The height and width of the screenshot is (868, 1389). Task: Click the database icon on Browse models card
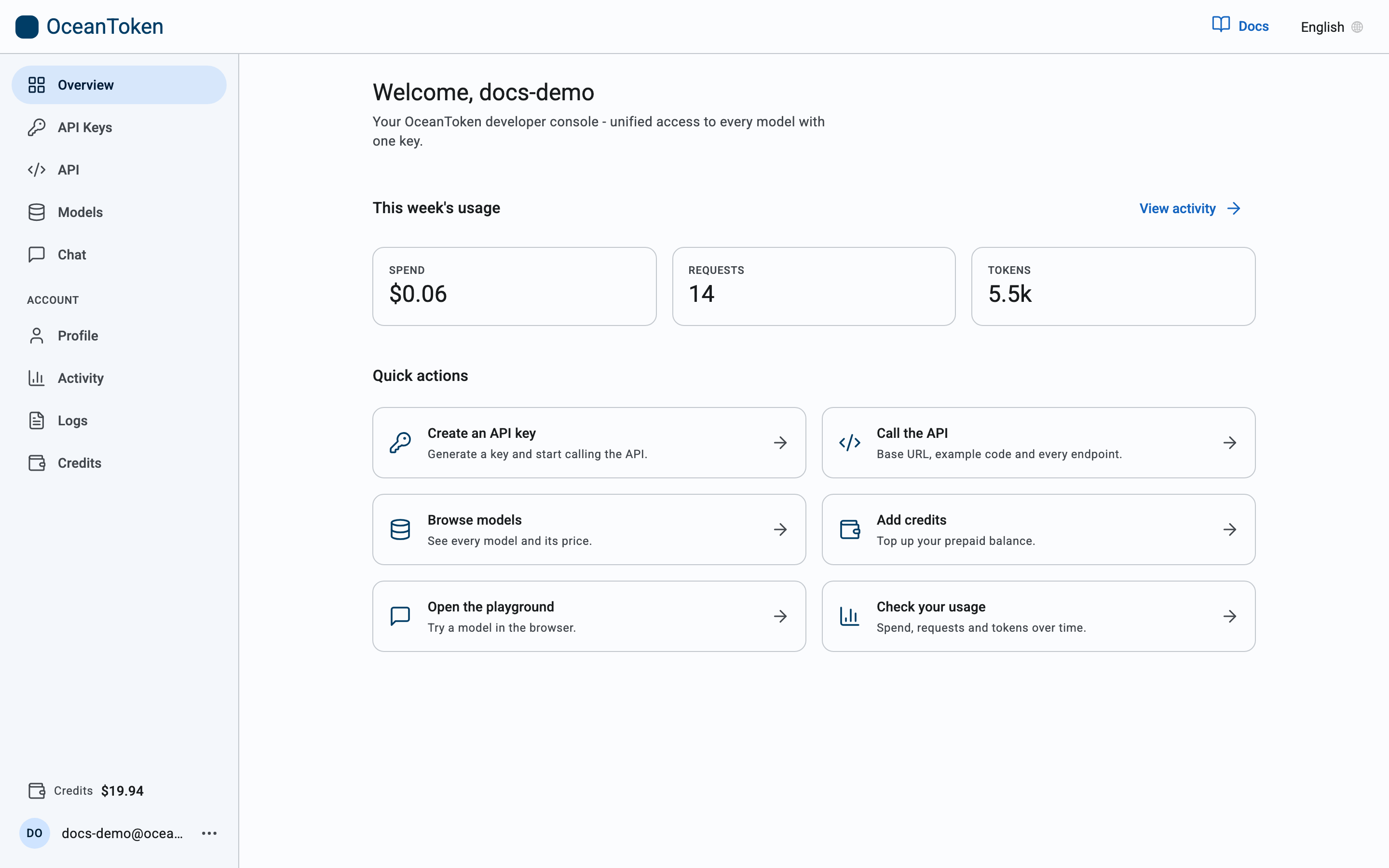(x=400, y=529)
